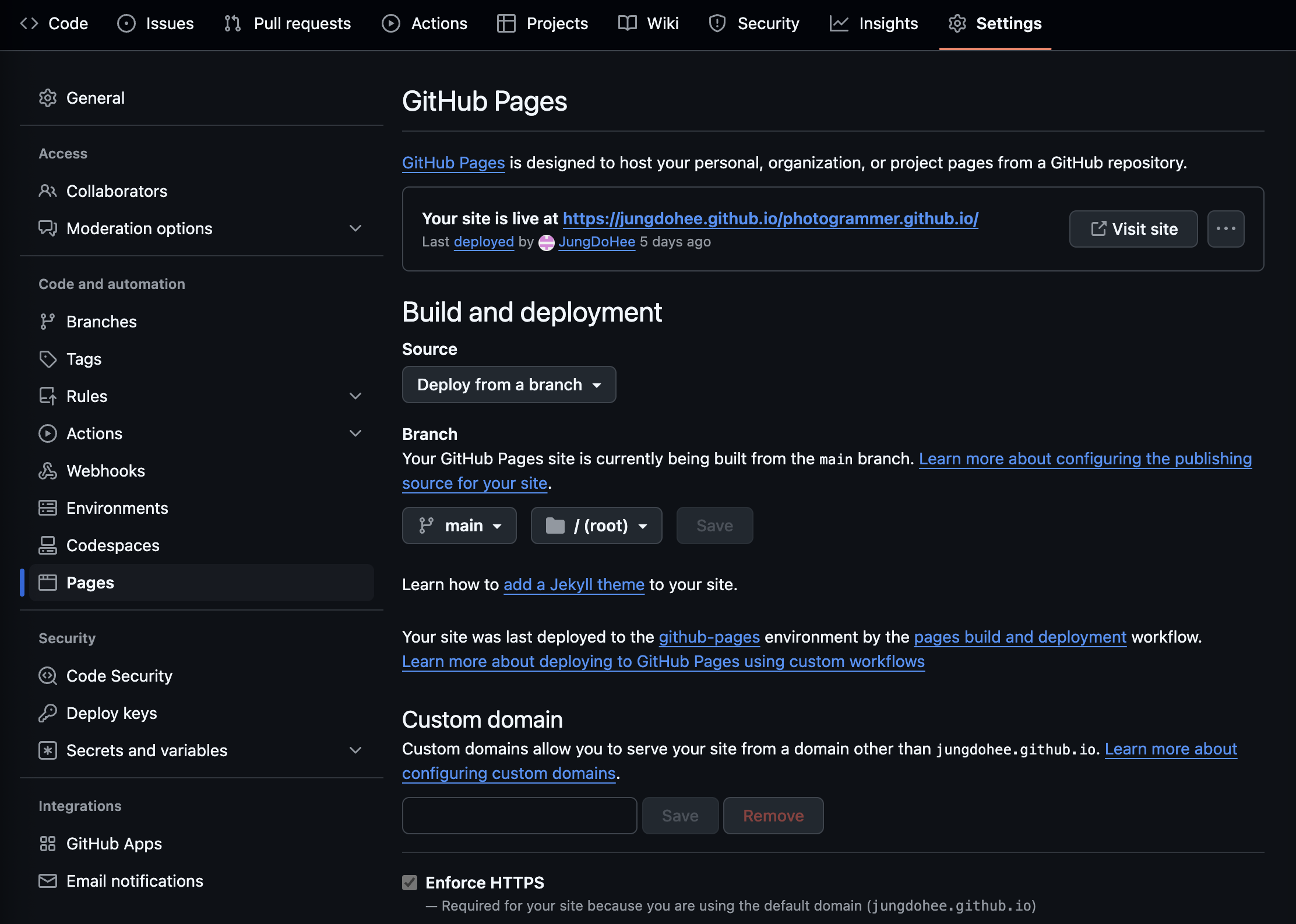Open the / (root) folder dropdown
This screenshot has height=924, width=1296.
(596, 526)
